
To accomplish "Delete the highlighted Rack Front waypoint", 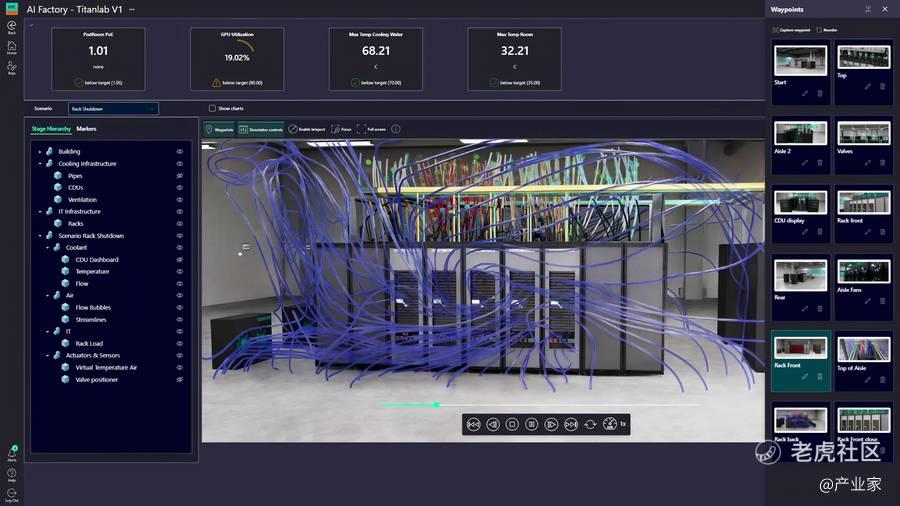I will point(820,376).
